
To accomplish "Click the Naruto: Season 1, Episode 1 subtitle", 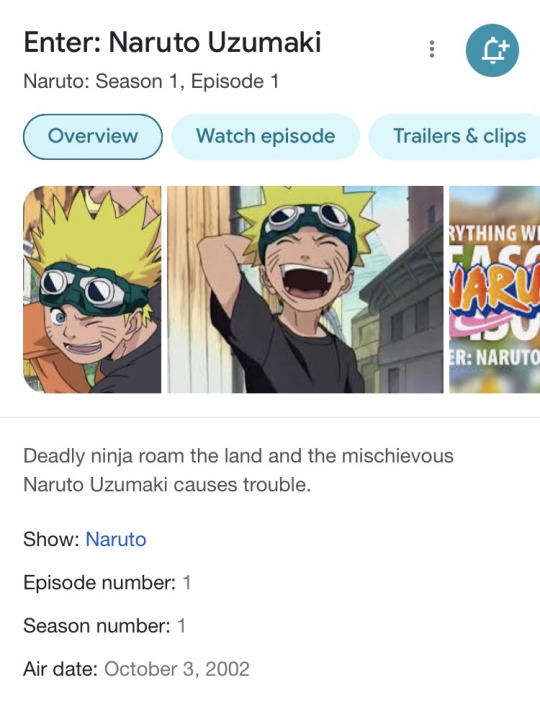I will [151, 81].
